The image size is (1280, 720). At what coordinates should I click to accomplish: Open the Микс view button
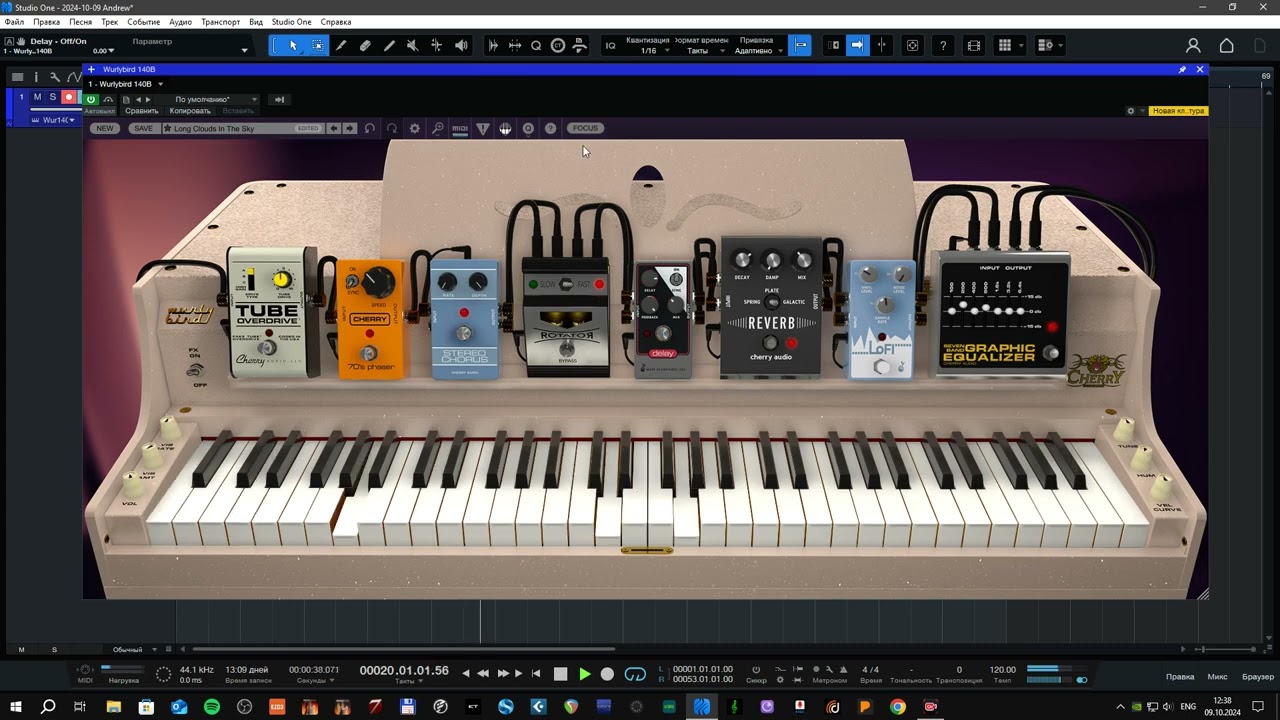point(1217,677)
